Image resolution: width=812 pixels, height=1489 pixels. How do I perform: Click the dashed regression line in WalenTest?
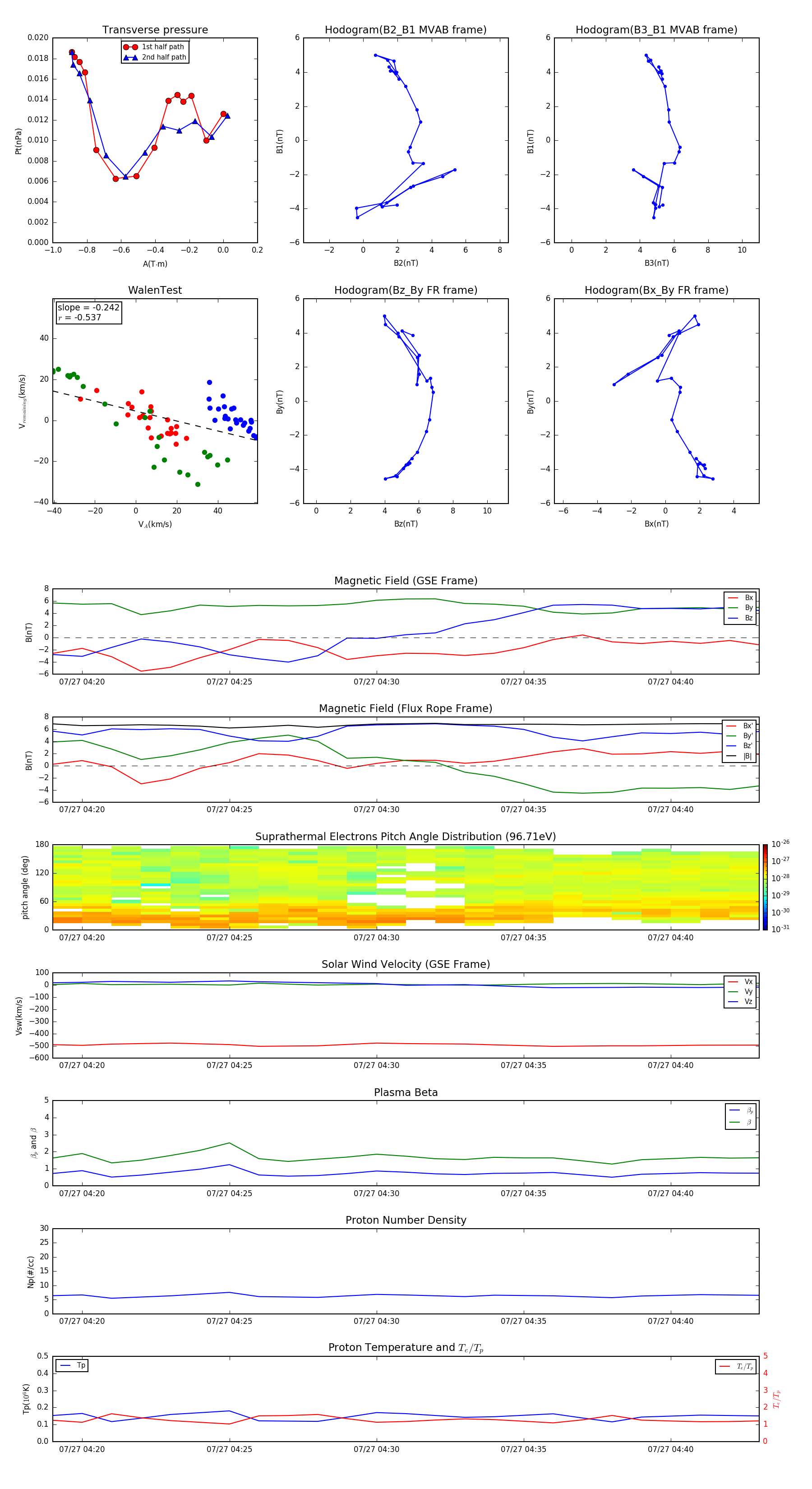coord(155,416)
